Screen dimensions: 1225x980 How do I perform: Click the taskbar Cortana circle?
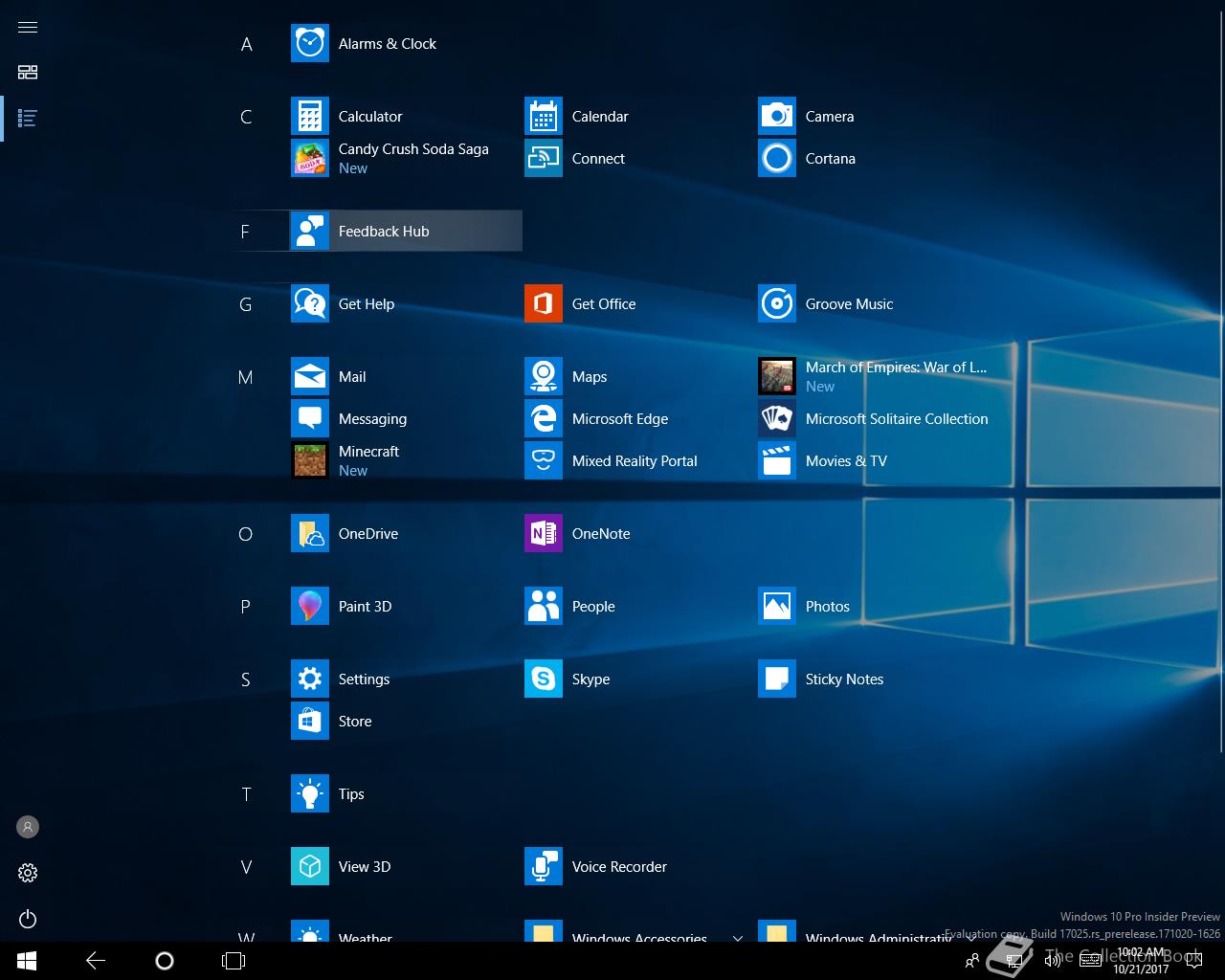coord(165,961)
